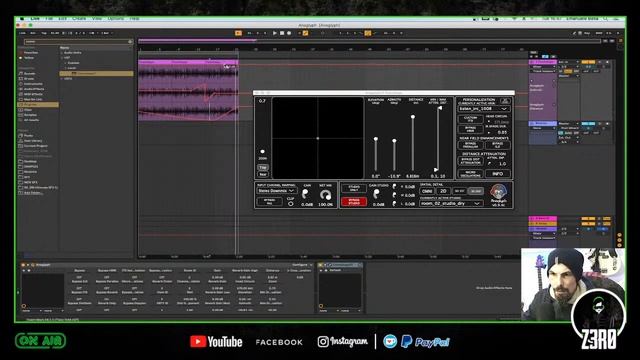The image size is (640, 360).
Task: Toggle the orange Follow button in transport bar
Action: coord(238,33)
